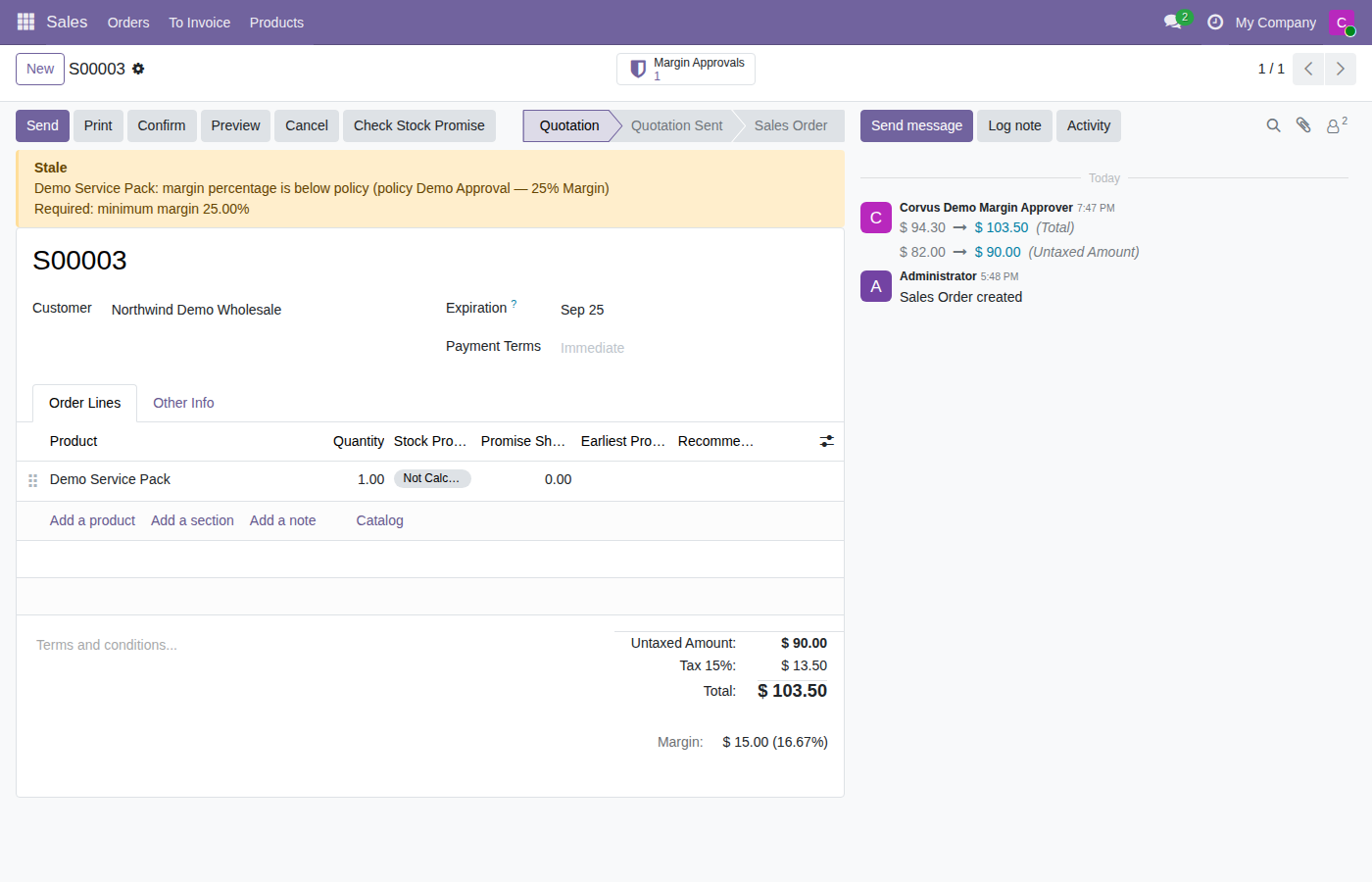
Task: Switch to the Other Info tab
Action: [x=183, y=403]
